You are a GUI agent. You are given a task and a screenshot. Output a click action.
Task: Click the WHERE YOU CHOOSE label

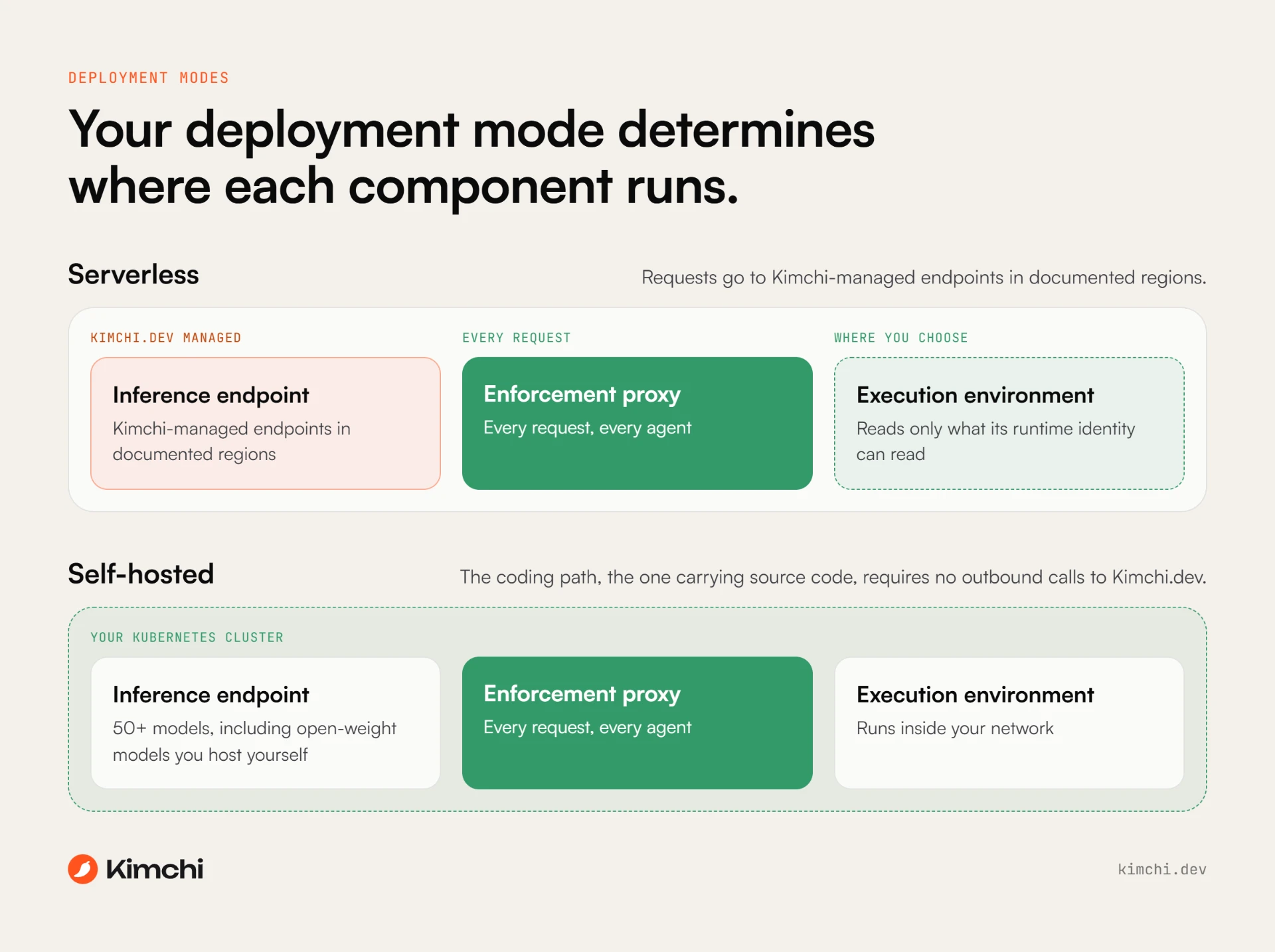(901, 338)
